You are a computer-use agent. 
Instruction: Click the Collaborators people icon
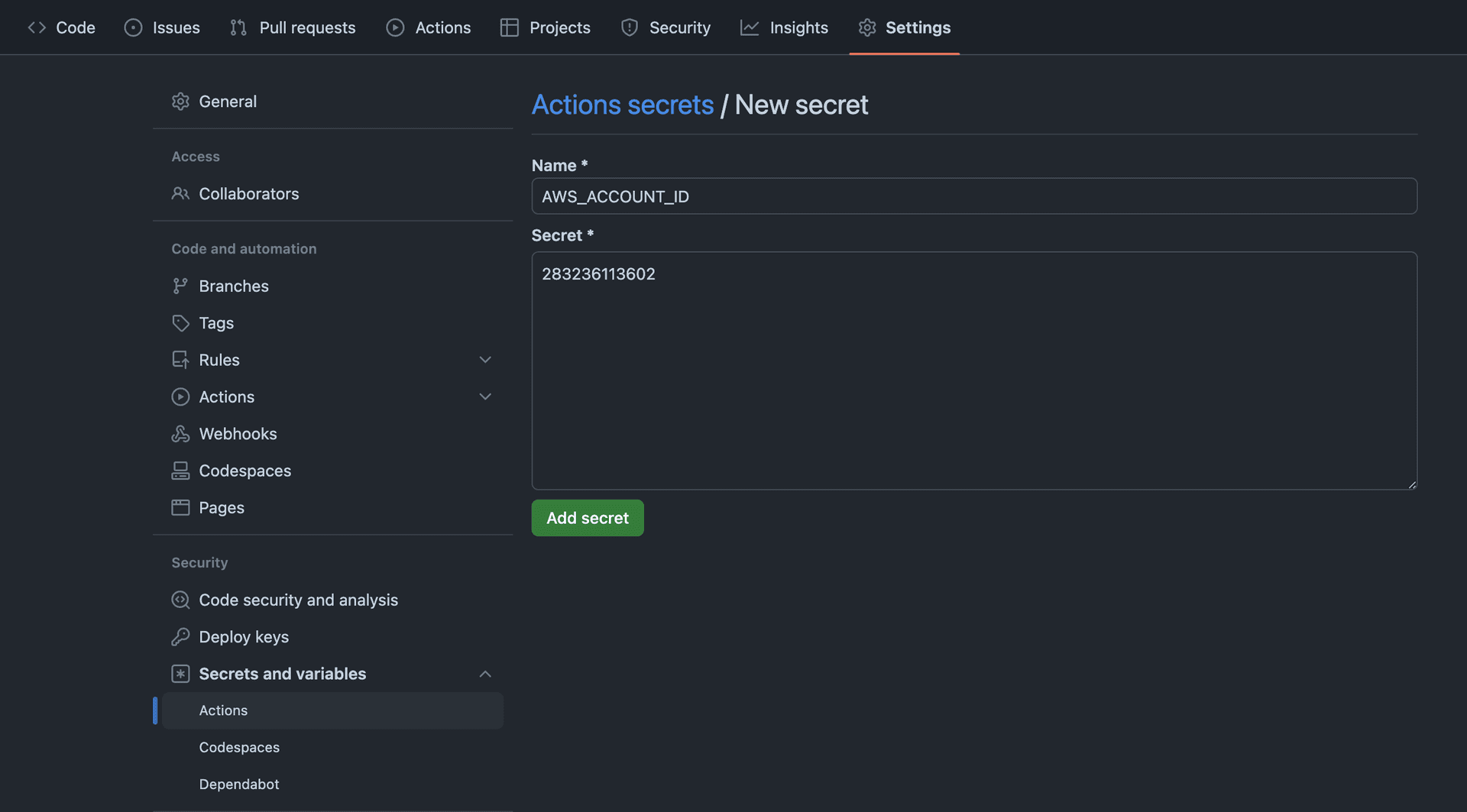click(180, 194)
